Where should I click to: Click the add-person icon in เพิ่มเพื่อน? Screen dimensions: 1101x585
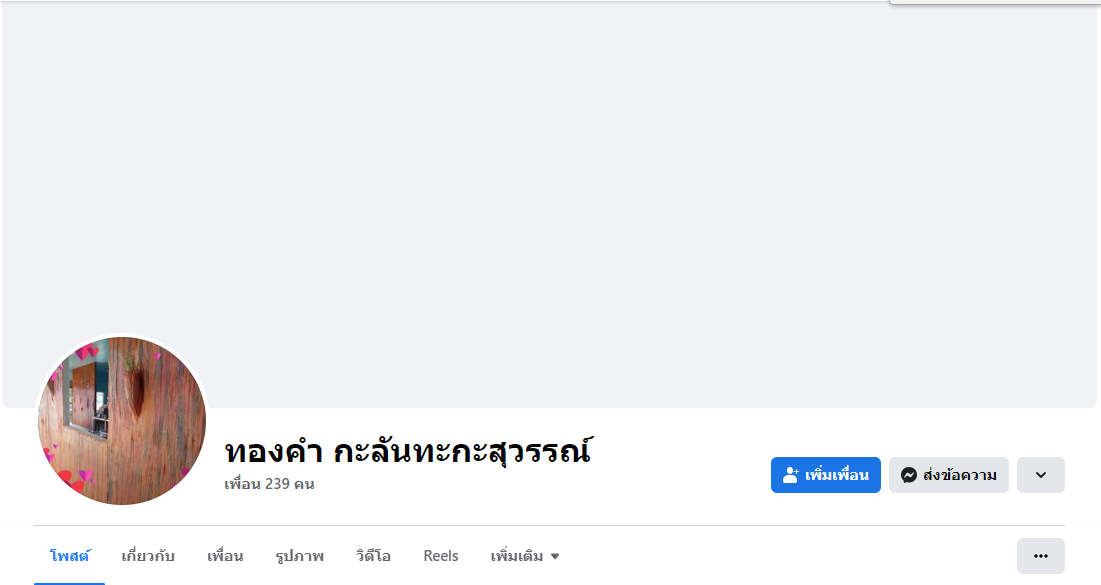(791, 475)
